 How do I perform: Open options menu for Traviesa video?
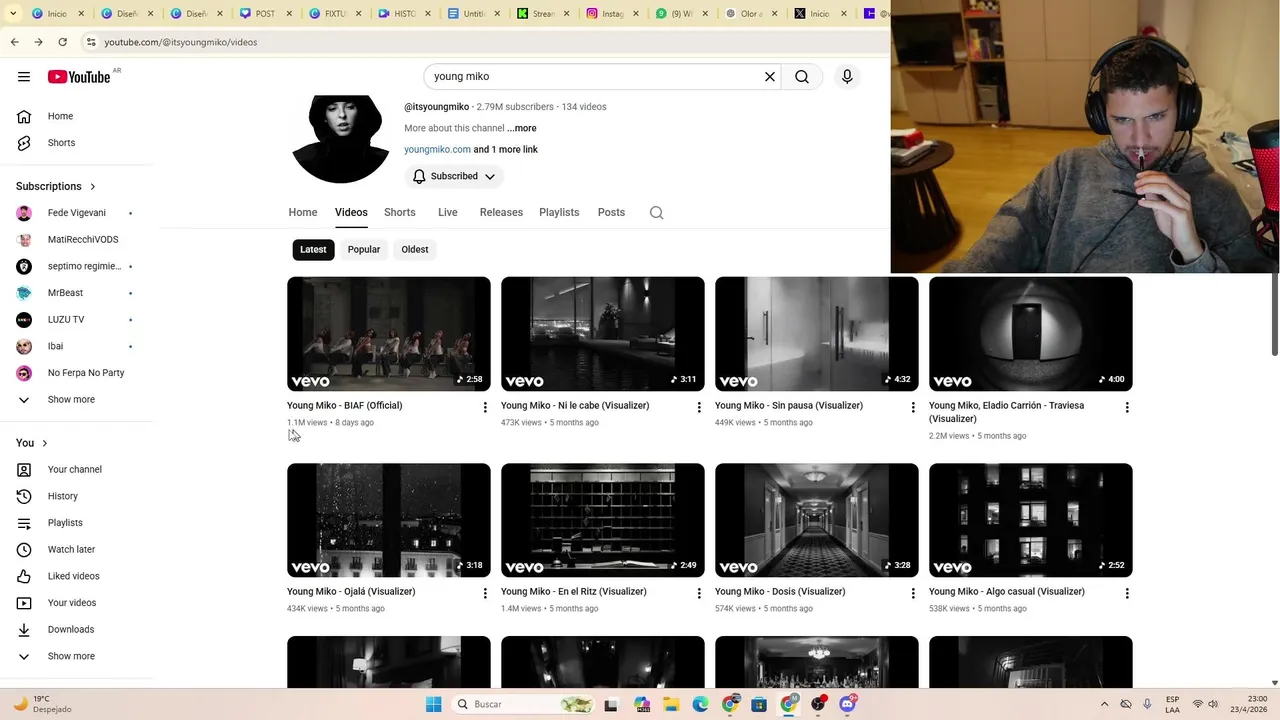pos(1127,407)
